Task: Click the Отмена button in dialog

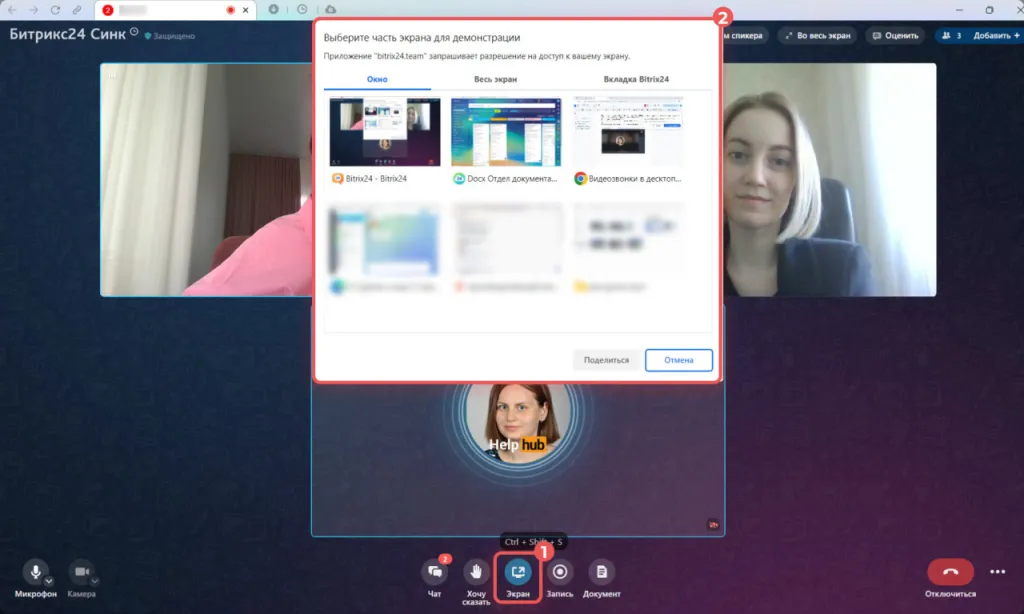Action: pyautogui.click(x=678, y=360)
